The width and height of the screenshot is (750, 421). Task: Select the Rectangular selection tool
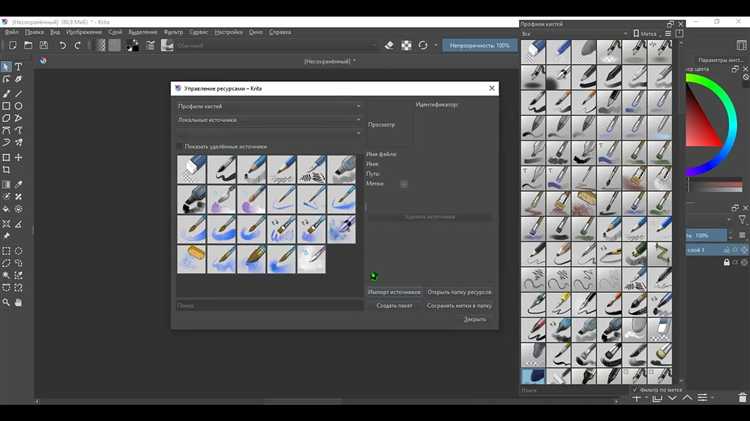(x=6, y=251)
